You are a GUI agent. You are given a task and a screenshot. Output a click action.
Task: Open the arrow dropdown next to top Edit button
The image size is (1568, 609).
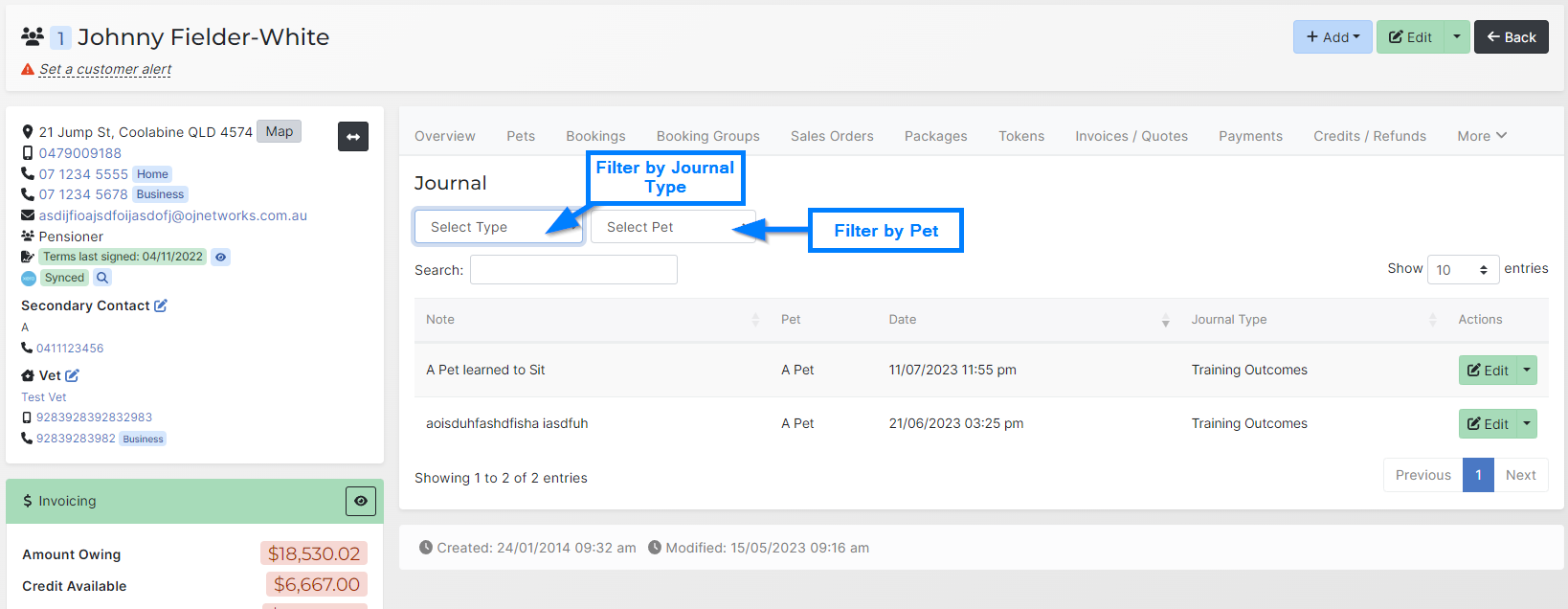1456,37
